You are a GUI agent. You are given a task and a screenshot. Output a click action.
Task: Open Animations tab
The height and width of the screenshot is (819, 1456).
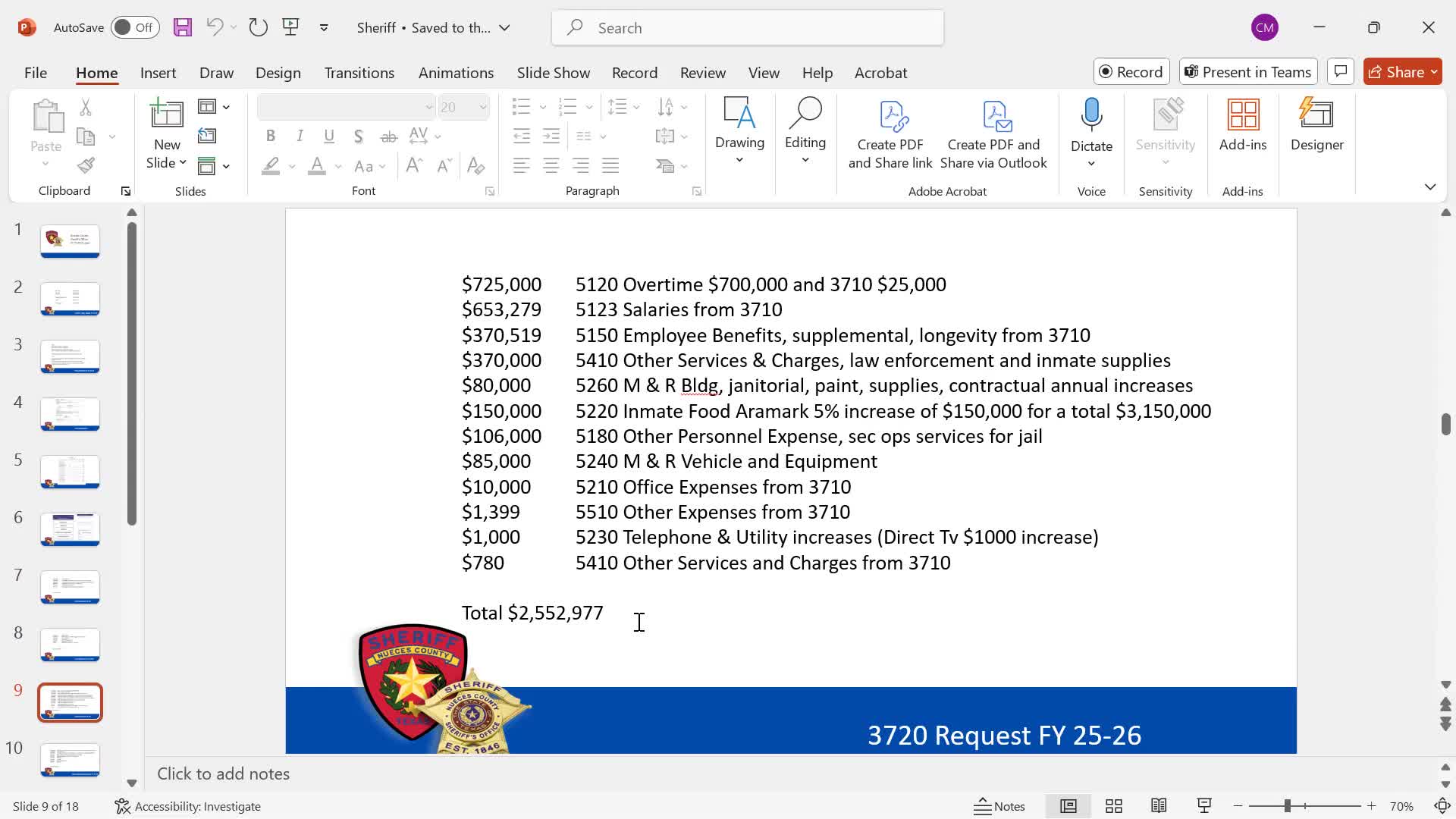point(456,73)
